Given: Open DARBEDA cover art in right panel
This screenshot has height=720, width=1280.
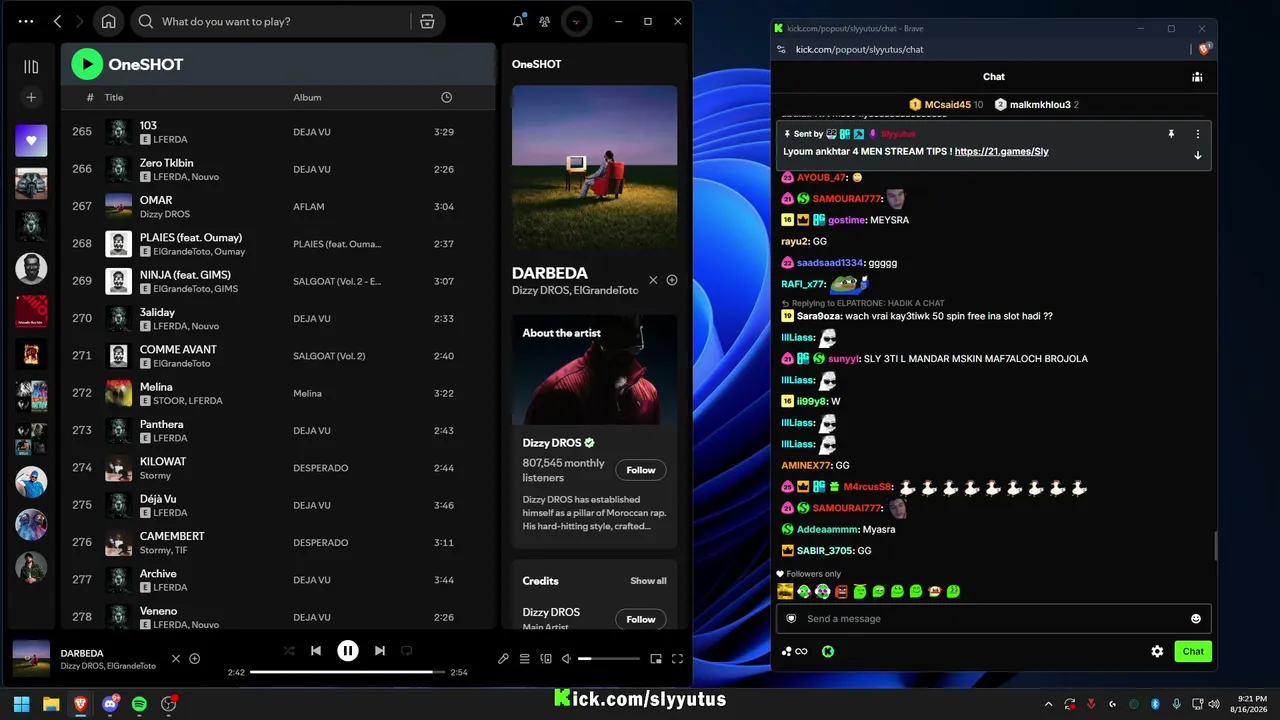Looking at the screenshot, I should (x=594, y=167).
